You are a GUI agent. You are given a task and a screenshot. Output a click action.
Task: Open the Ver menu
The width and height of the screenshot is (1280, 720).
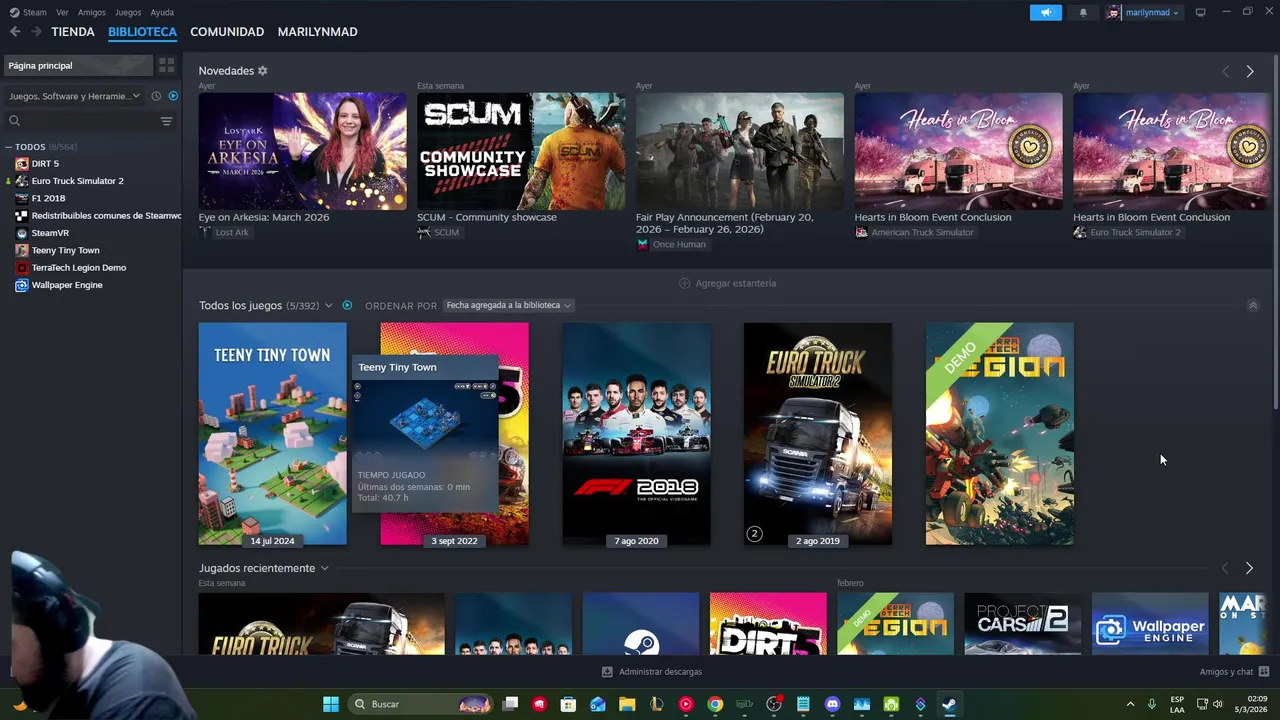coord(62,12)
